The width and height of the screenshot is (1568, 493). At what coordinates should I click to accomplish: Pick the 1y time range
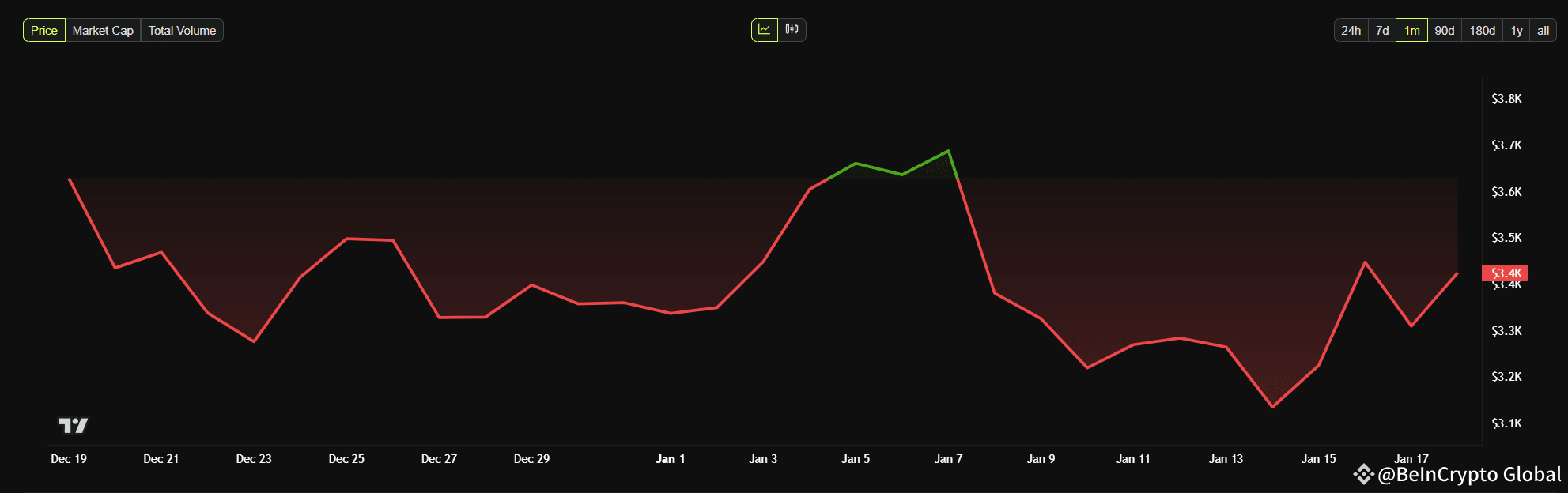(1517, 31)
